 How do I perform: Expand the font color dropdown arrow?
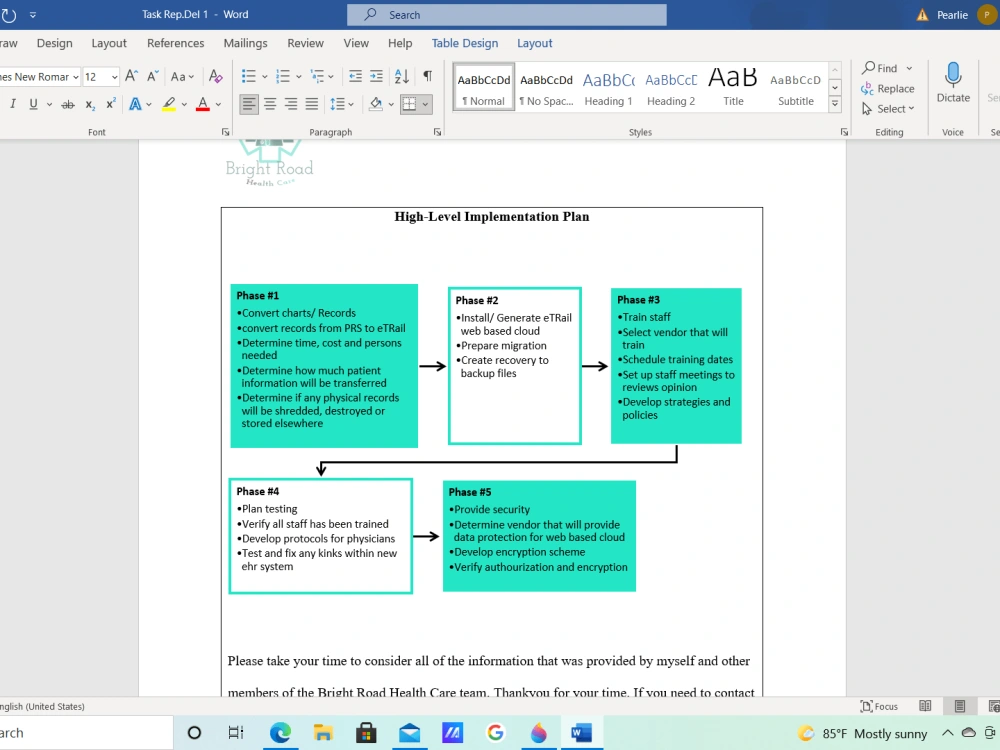pyautogui.click(x=218, y=104)
